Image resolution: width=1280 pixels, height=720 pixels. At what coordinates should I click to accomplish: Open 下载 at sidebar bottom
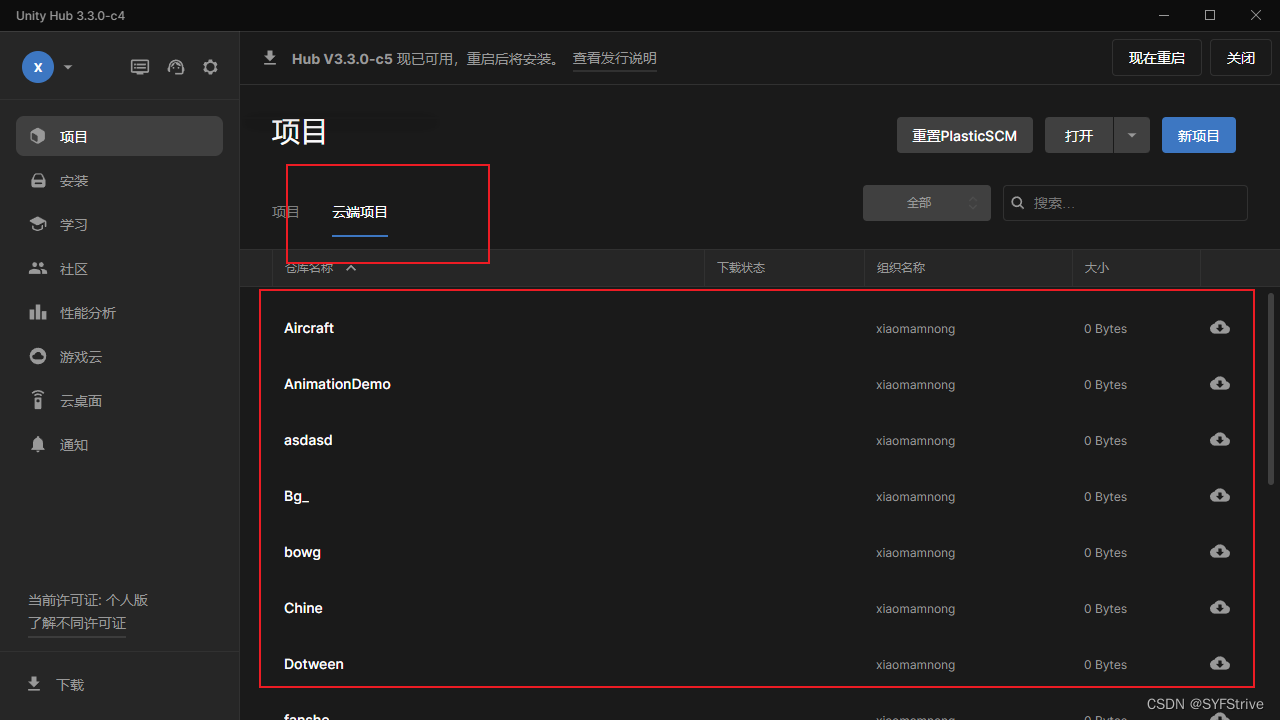point(55,685)
